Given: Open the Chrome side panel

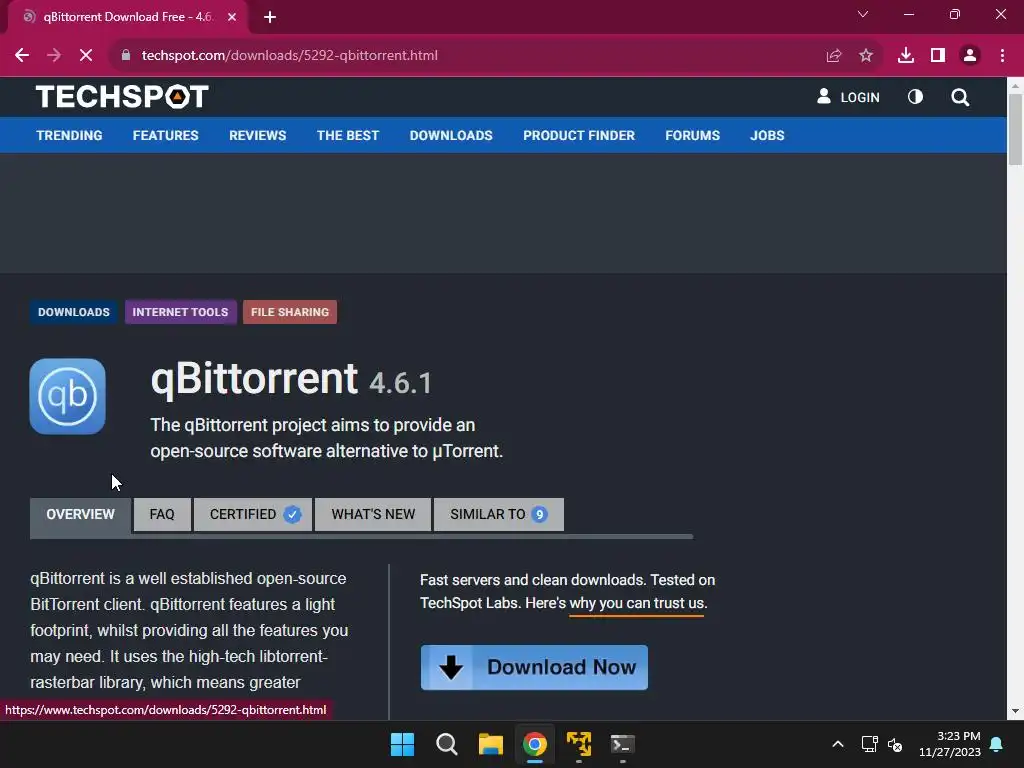Looking at the screenshot, I should 938,56.
